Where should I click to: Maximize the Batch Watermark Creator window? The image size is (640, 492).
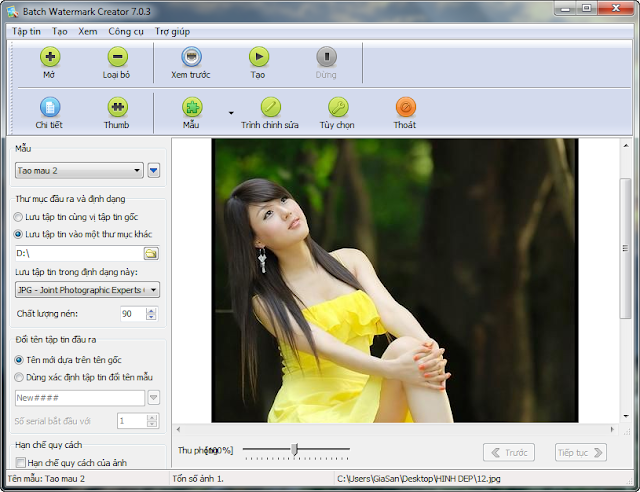tap(586, 9)
